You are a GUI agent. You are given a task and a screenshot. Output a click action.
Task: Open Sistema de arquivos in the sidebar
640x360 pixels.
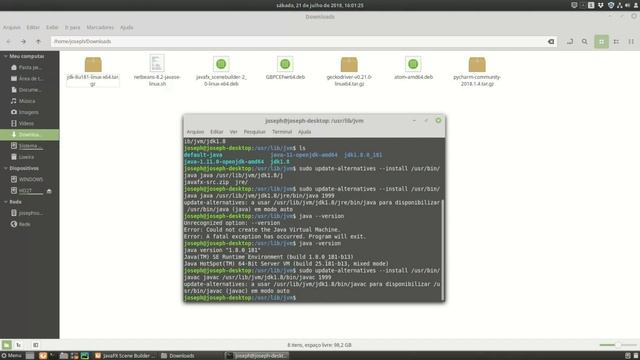(29, 146)
